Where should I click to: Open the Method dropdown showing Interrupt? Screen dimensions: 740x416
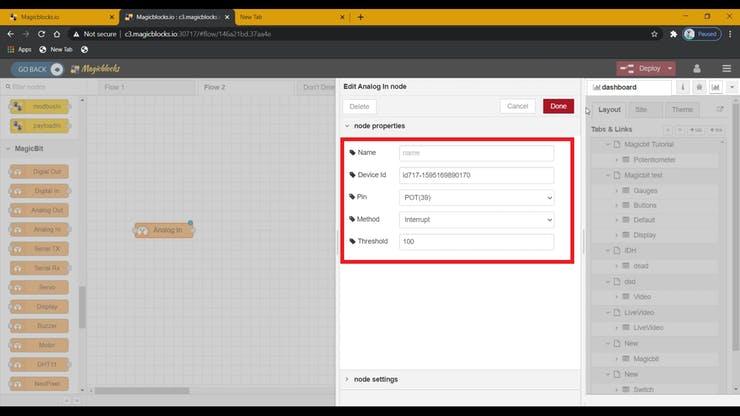pos(476,219)
